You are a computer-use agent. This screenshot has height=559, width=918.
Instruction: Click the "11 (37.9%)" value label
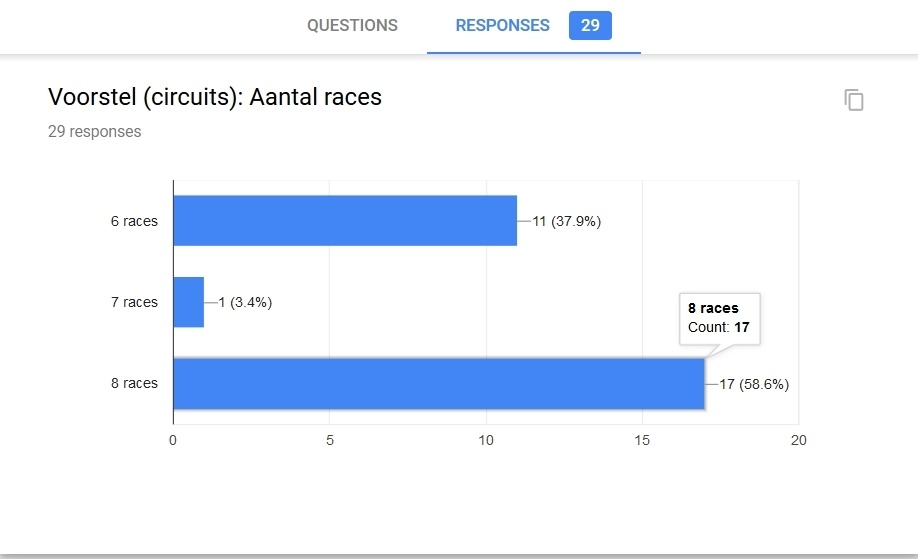pos(567,221)
